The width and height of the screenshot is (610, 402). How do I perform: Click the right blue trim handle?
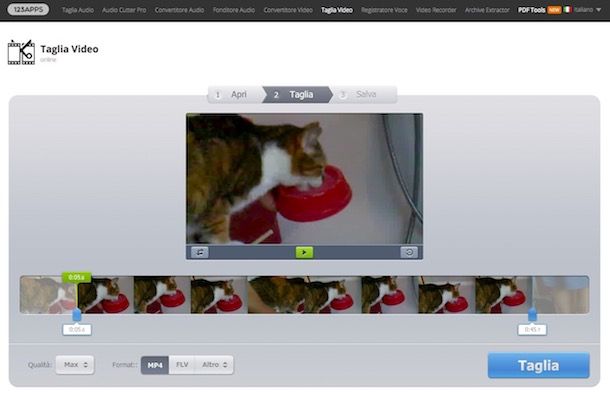532,314
